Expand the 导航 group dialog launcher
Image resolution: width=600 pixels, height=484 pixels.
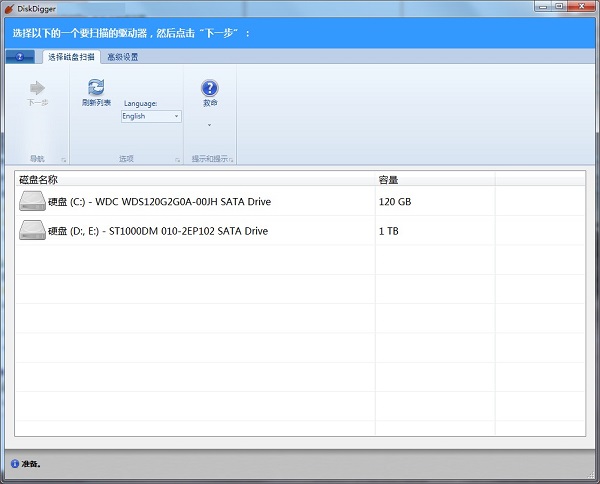point(64,160)
